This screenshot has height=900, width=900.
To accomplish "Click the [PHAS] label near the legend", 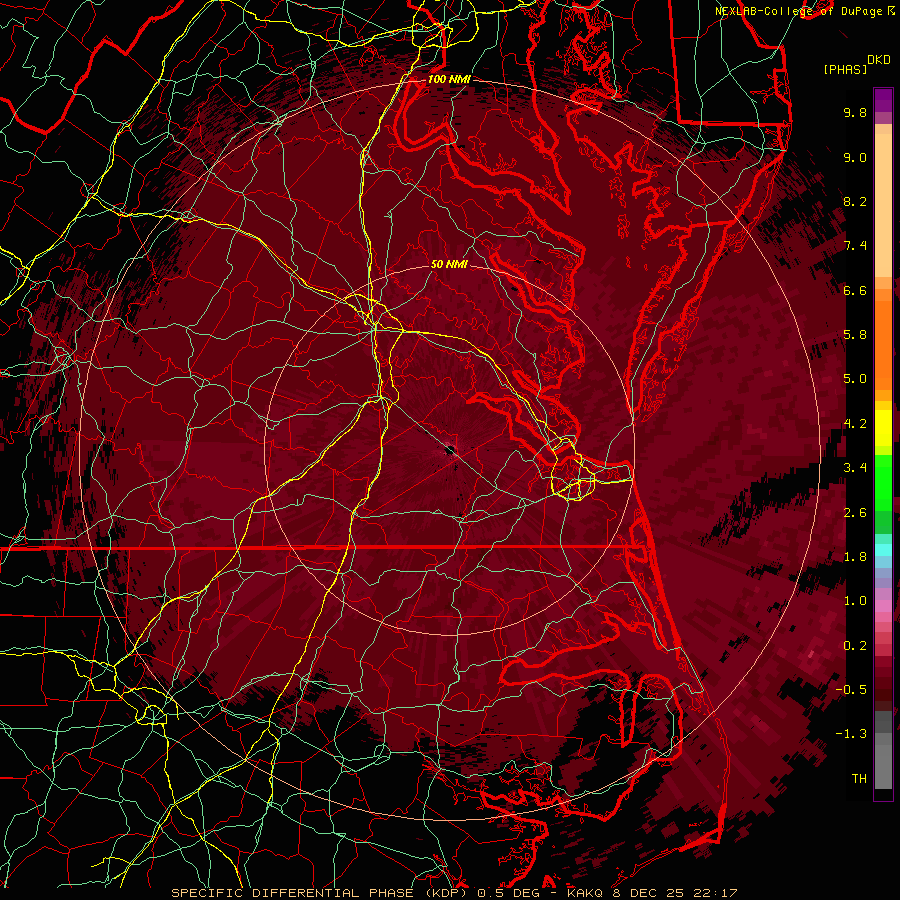I will 845,70.
